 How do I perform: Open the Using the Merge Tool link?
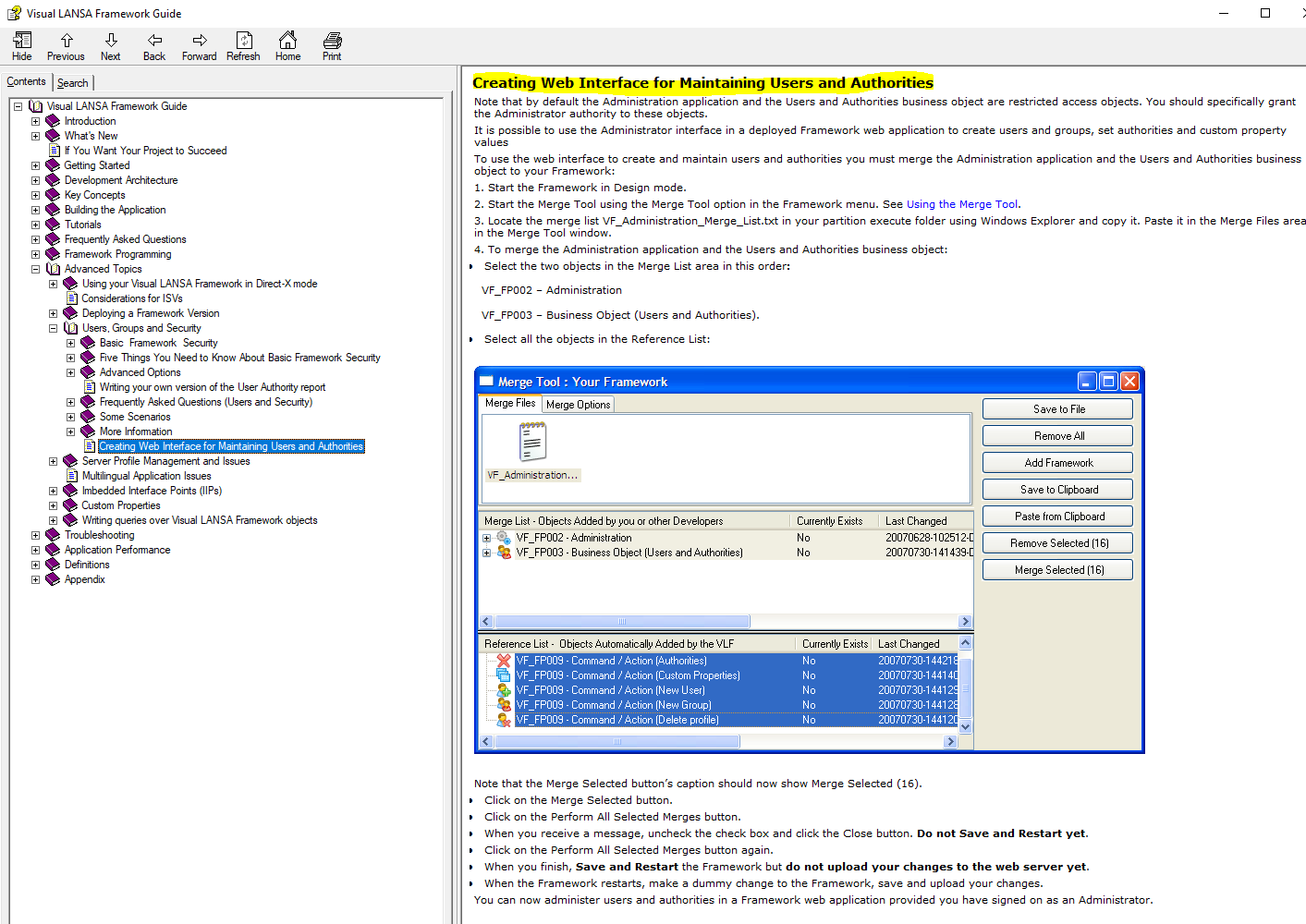961,204
